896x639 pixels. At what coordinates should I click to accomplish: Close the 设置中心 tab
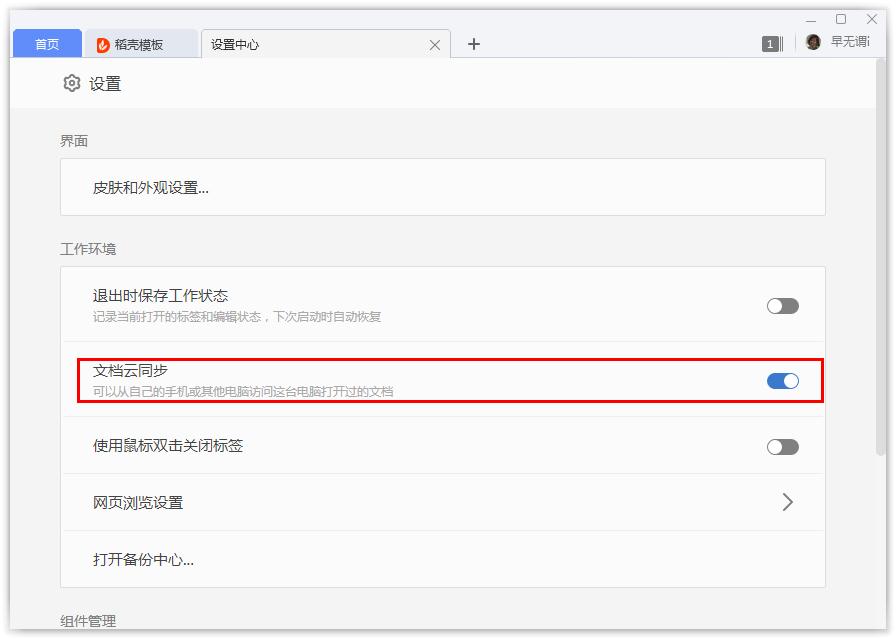(434, 44)
